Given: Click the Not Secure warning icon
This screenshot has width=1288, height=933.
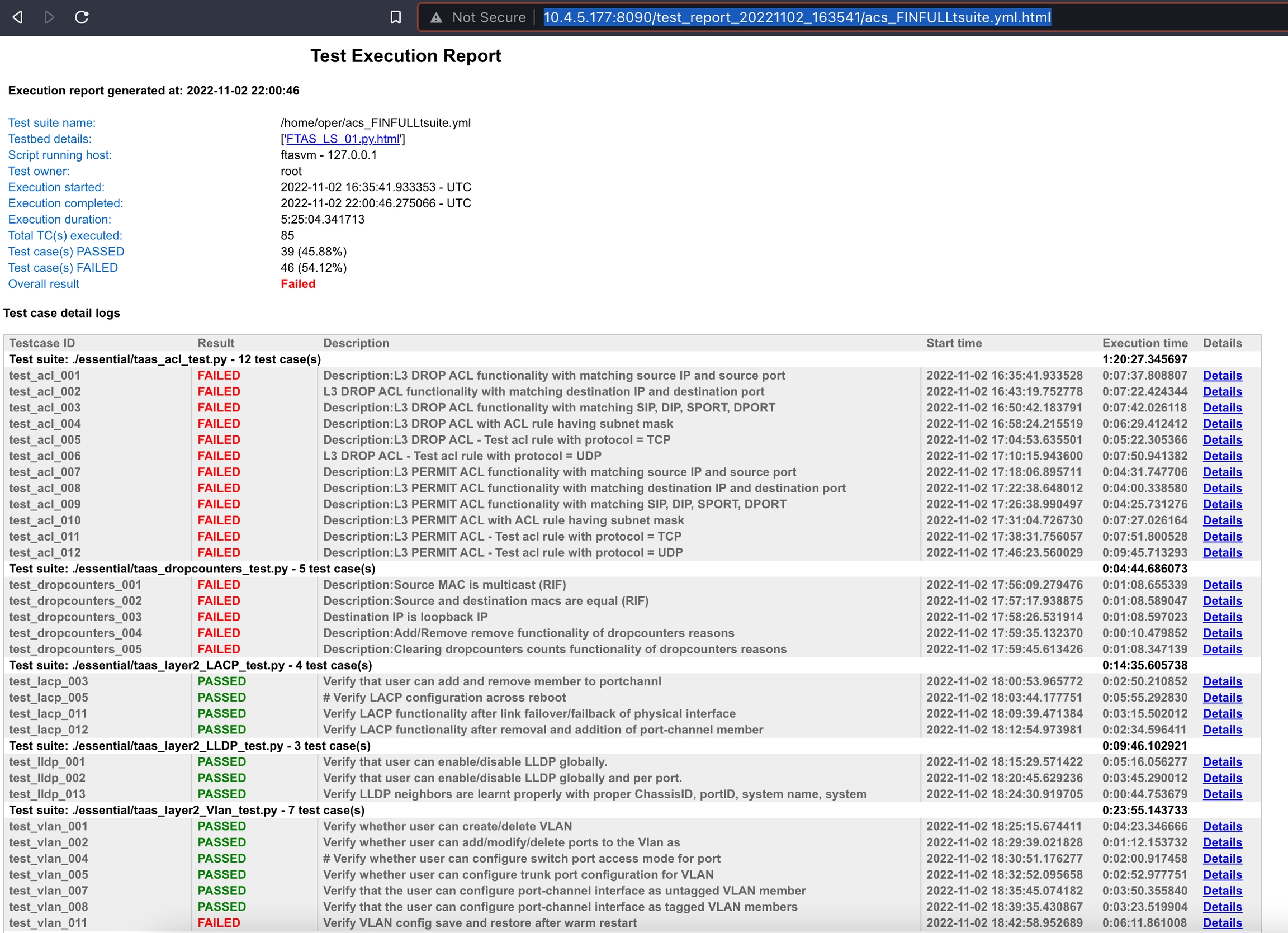Looking at the screenshot, I should coord(436,17).
